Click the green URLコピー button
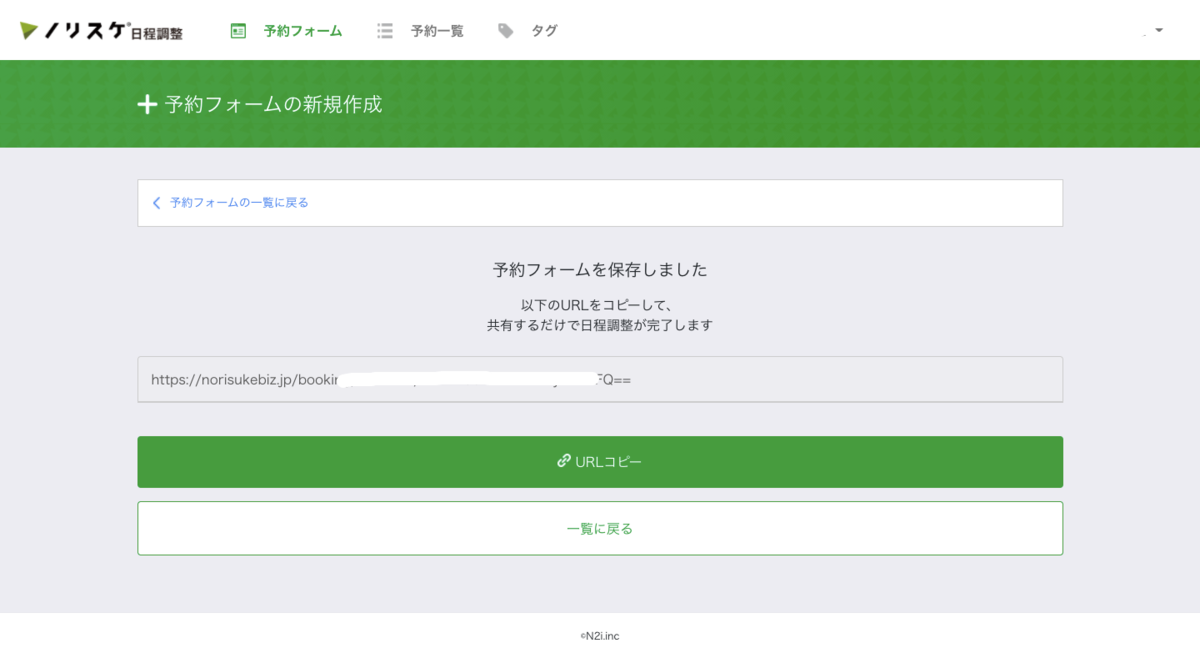 click(600, 462)
